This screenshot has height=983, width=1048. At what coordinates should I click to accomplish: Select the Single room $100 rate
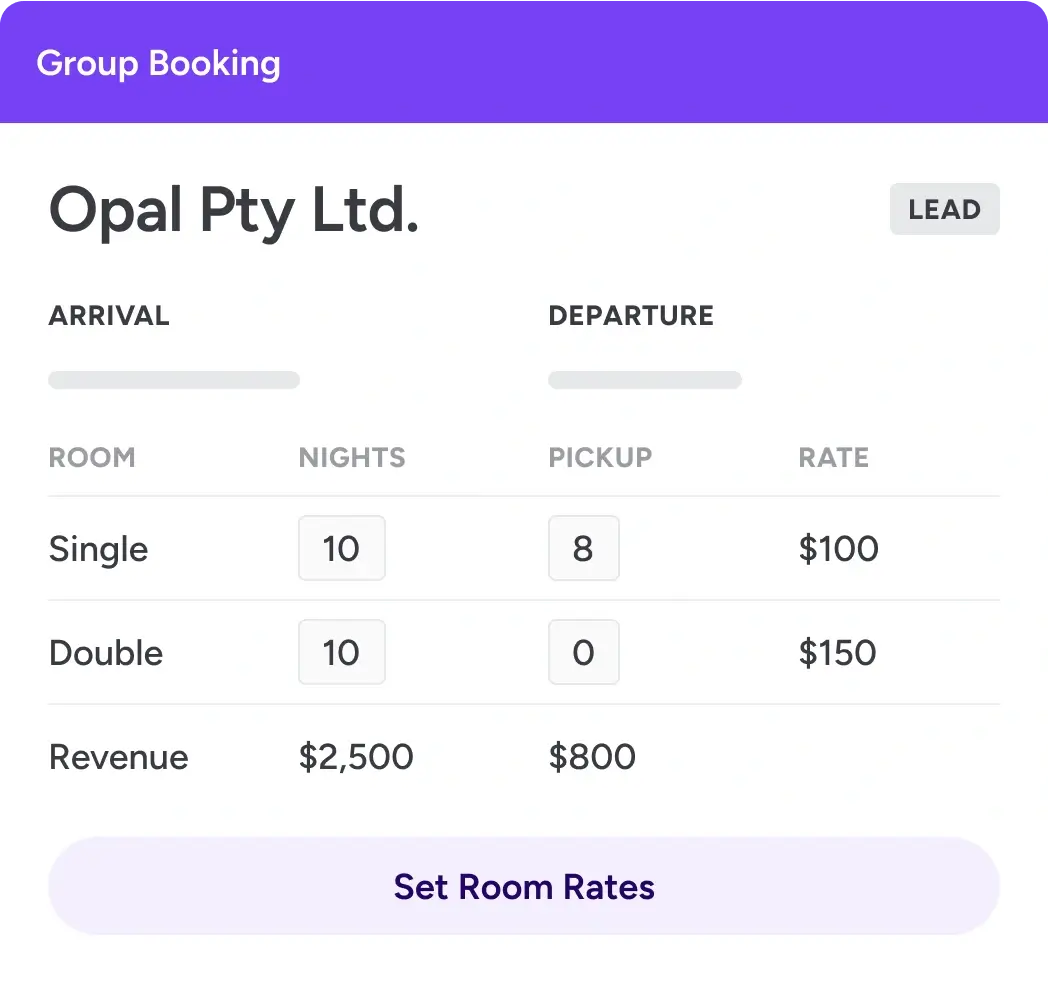point(838,548)
